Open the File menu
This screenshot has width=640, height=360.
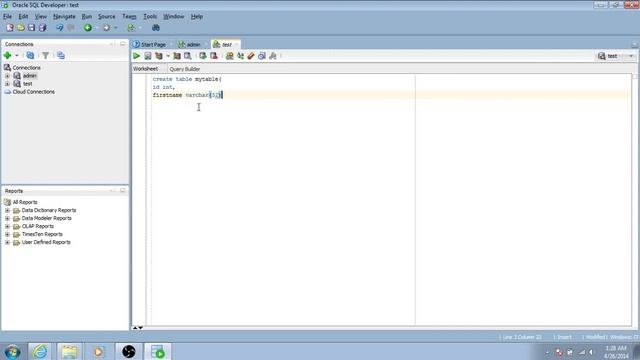[7, 17]
